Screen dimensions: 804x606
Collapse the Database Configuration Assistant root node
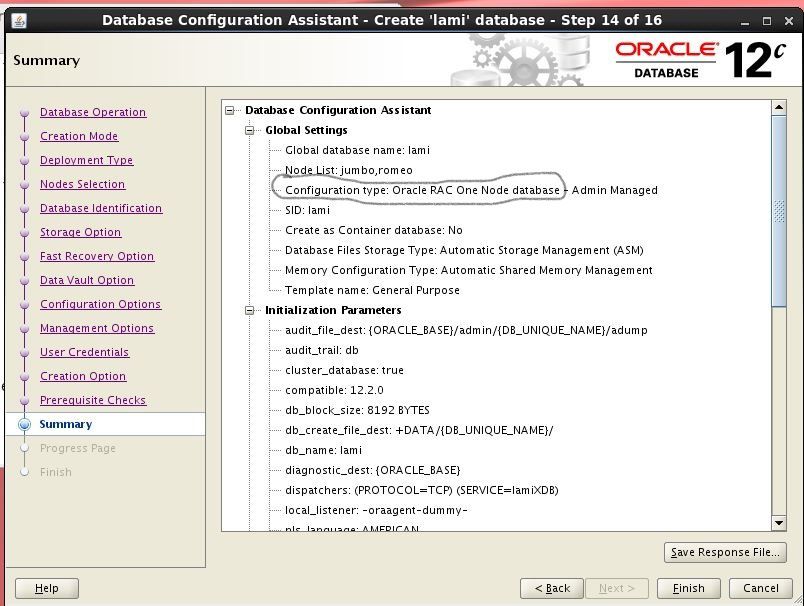point(230,110)
